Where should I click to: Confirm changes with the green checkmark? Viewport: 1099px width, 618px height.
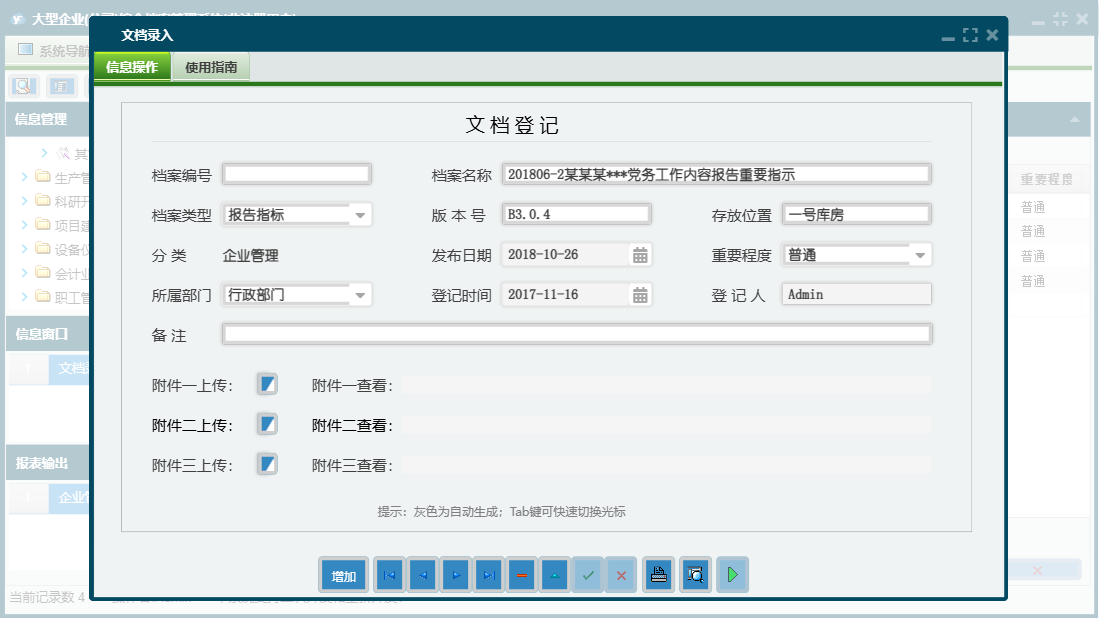tap(588, 575)
